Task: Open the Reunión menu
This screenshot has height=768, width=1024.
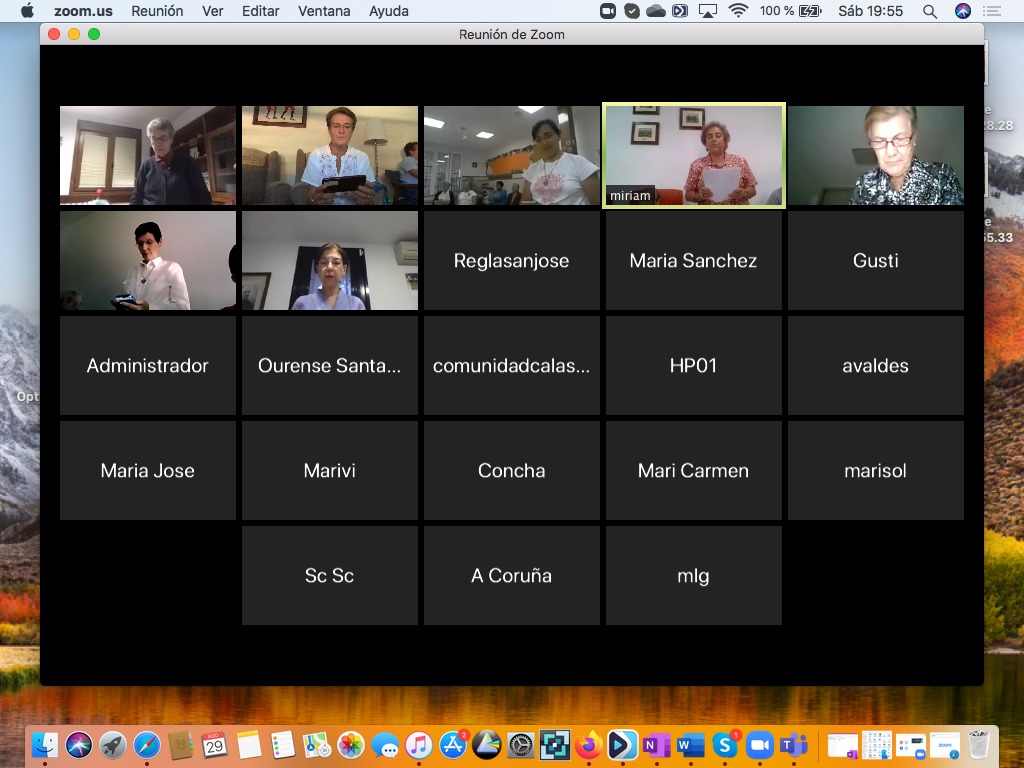Action: tap(158, 11)
